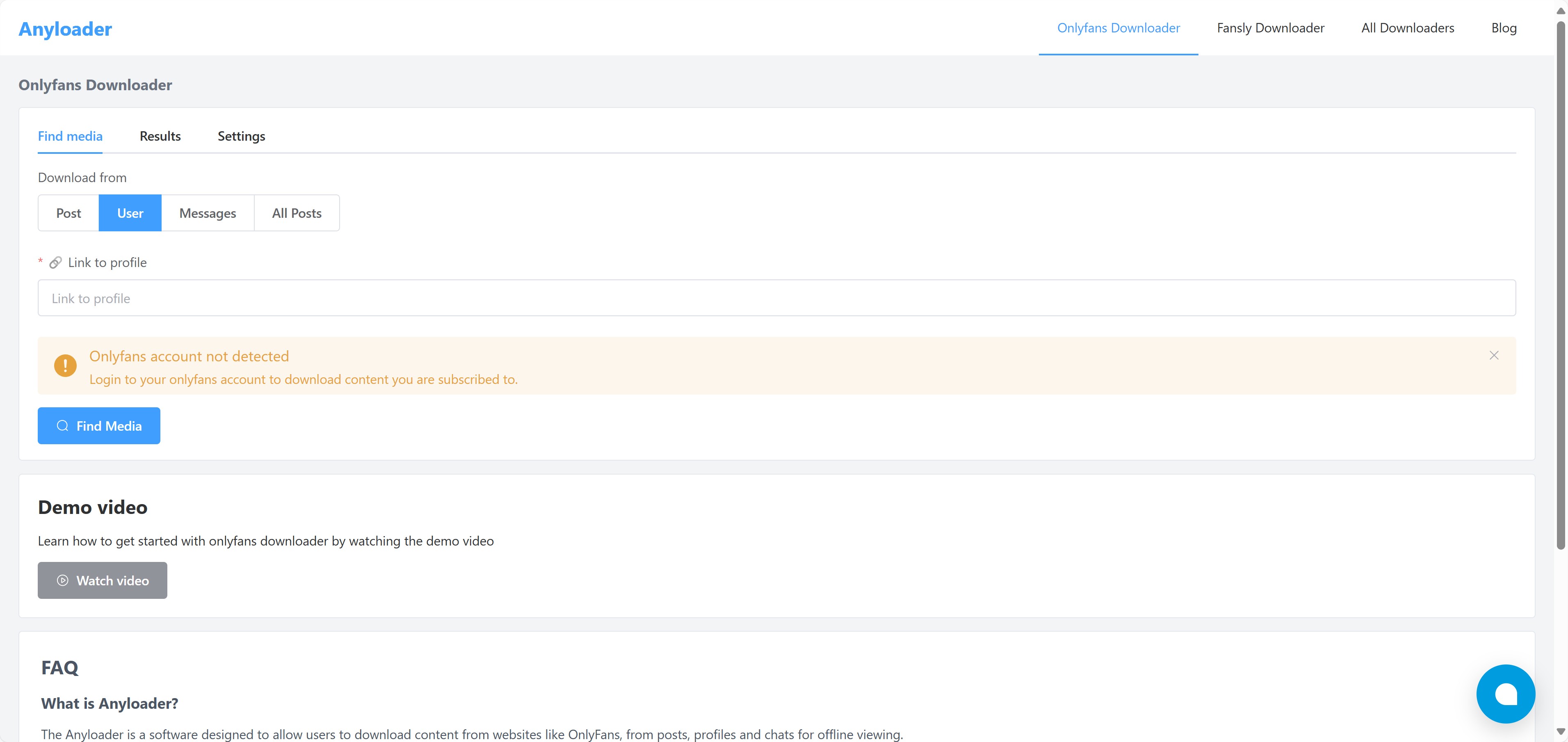This screenshot has width=1568, height=742.
Task: Select Post as download source
Action: point(68,213)
